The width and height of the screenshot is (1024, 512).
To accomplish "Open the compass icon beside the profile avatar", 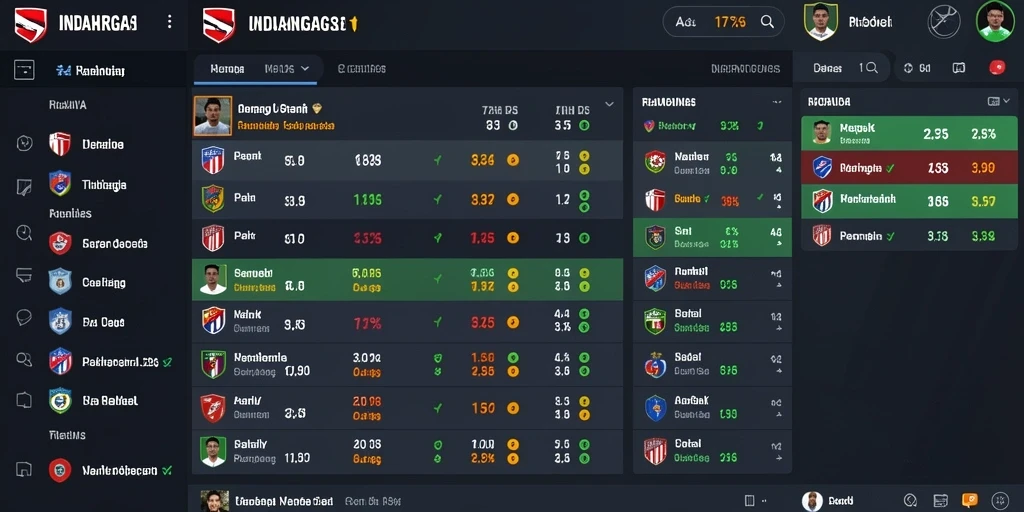I will click(x=944, y=22).
